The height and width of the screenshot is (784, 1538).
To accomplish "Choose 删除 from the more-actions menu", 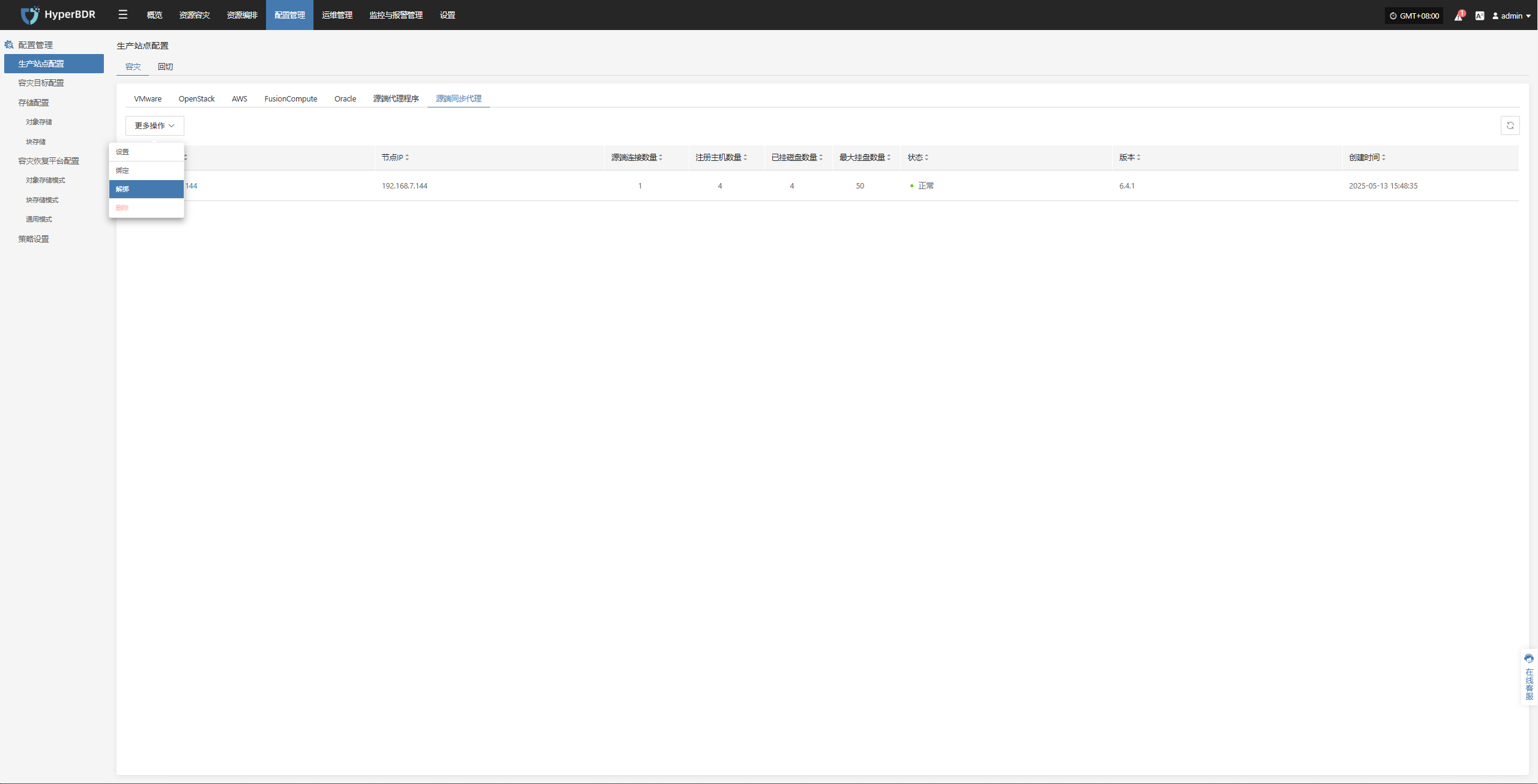I will [147, 208].
